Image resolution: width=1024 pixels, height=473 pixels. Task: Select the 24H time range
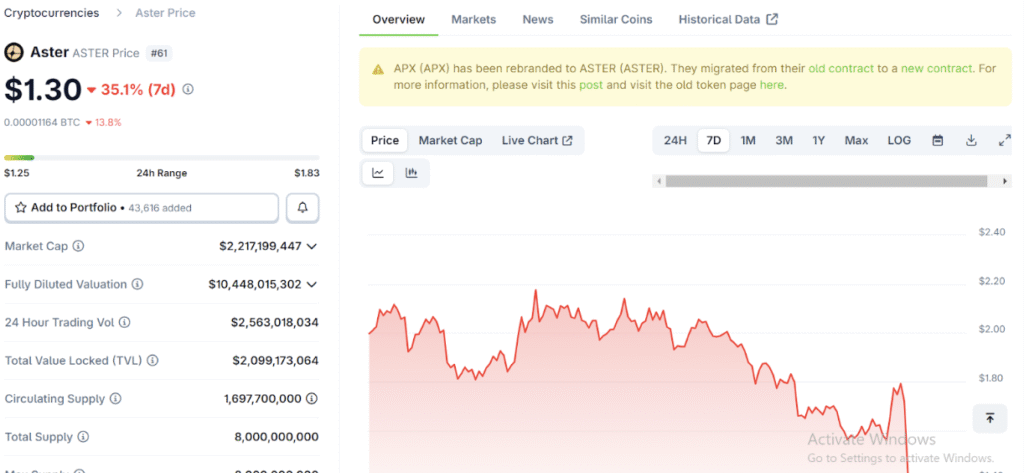675,141
